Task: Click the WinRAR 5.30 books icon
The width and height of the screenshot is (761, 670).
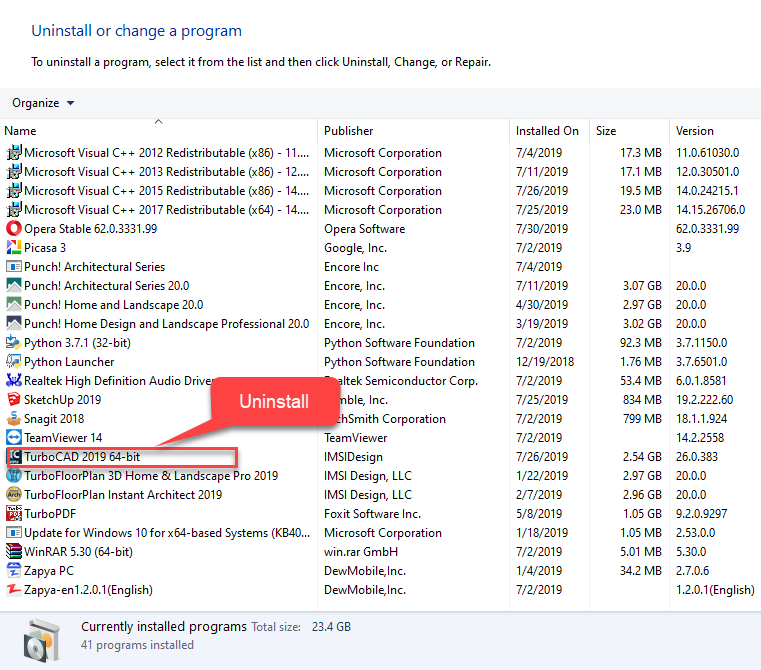Action: (14, 551)
